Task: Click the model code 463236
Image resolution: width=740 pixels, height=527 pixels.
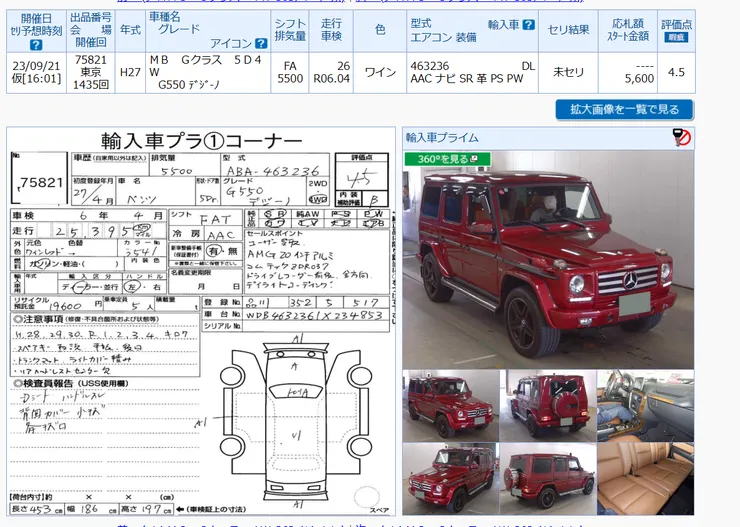Action: point(429,66)
